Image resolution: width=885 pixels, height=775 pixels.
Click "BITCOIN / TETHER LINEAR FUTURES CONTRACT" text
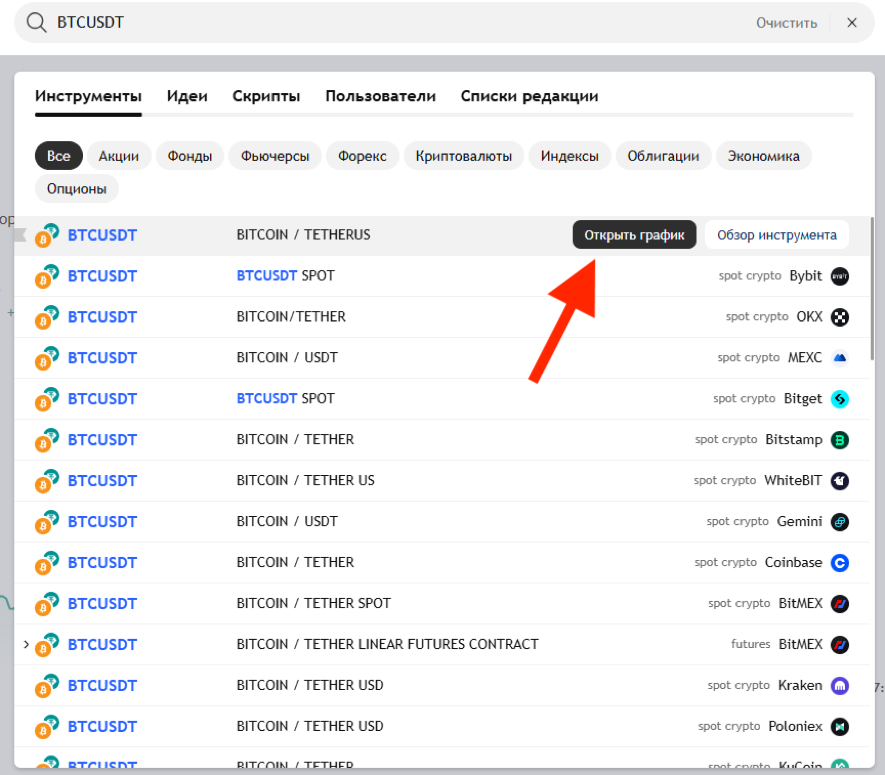coord(387,644)
